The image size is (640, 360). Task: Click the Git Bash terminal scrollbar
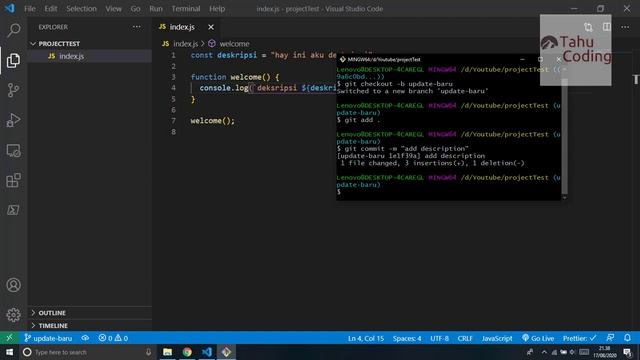564,136
